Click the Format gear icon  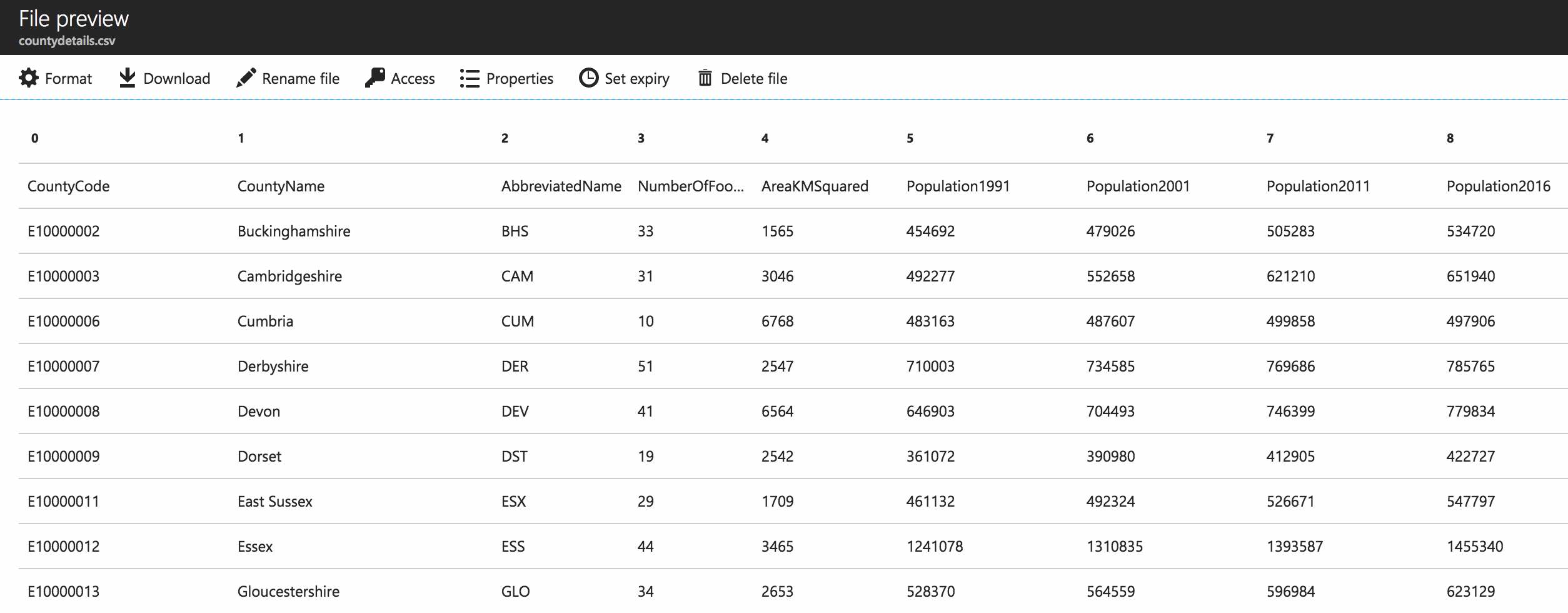[x=29, y=78]
